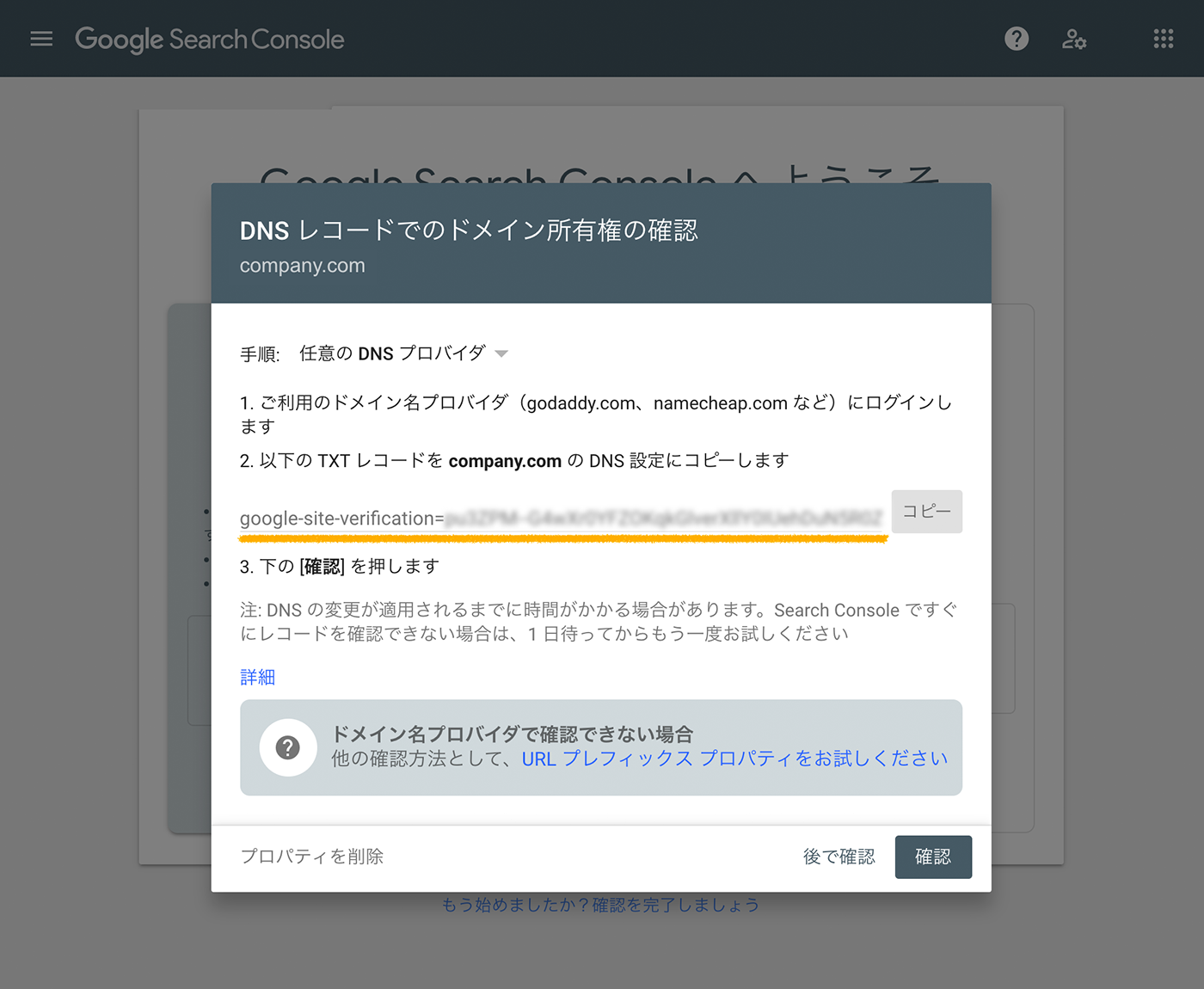The image size is (1204, 989).
Task: Click the 手順: label
Action: pyautogui.click(x=260, y=354)
